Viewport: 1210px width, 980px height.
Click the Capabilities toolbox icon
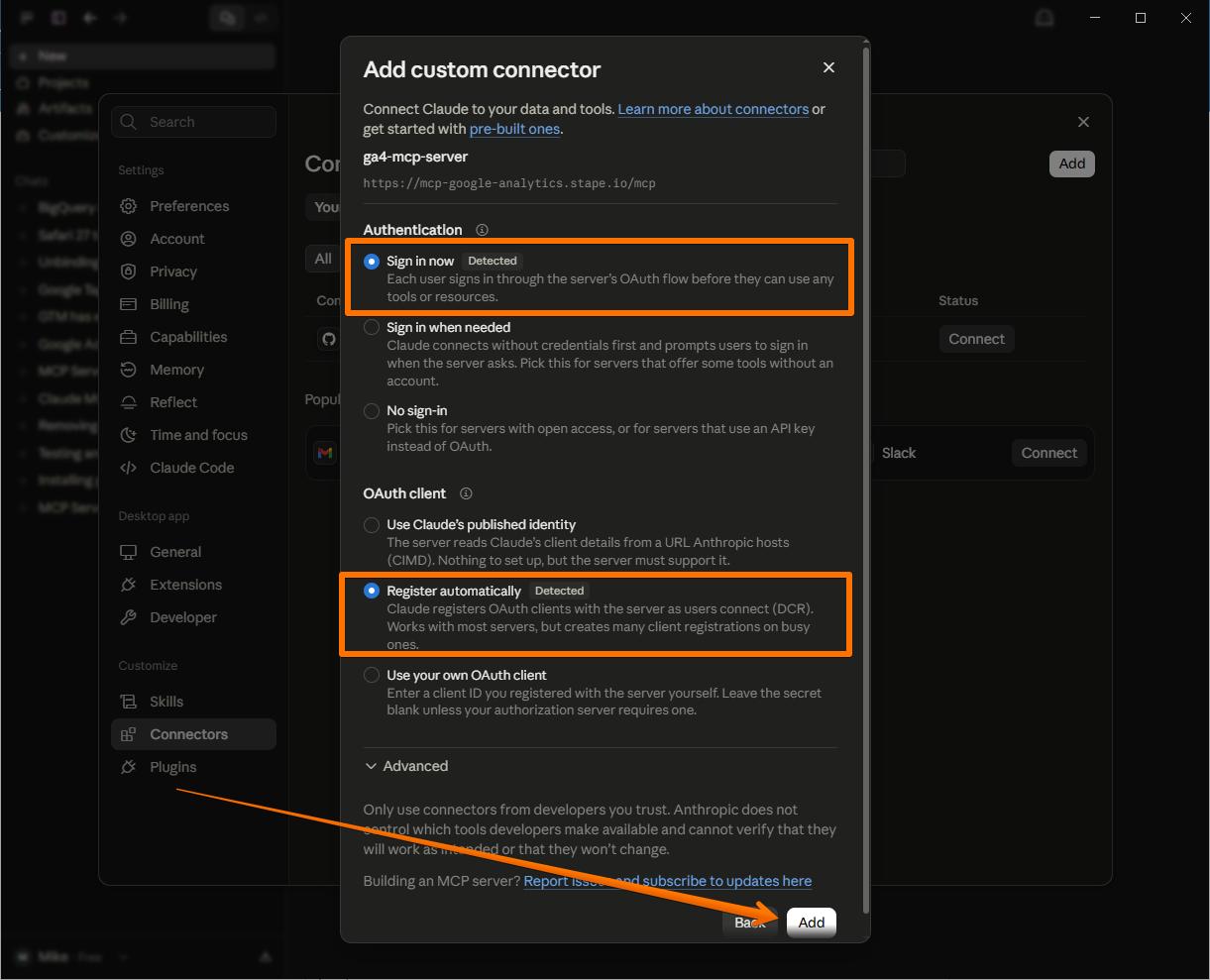point(128,337)
